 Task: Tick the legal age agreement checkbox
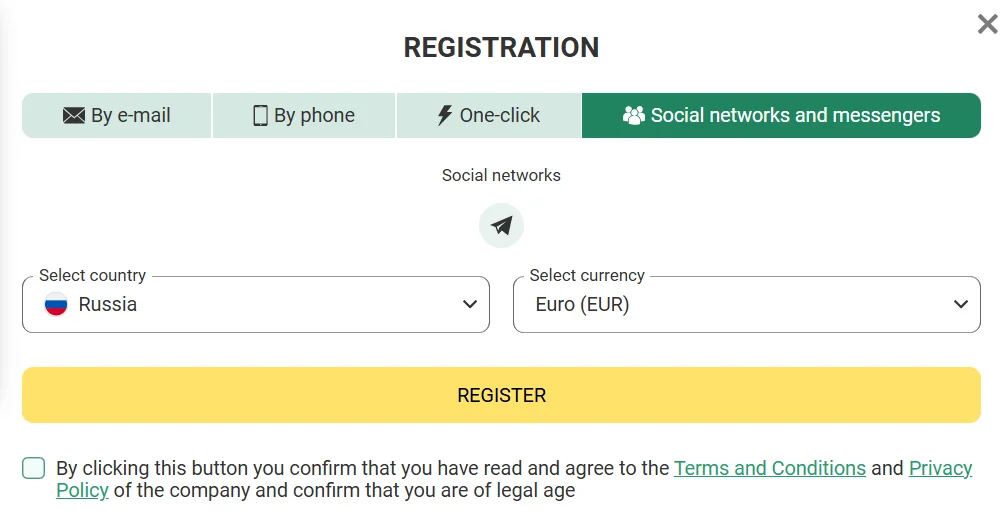[34, 468]
